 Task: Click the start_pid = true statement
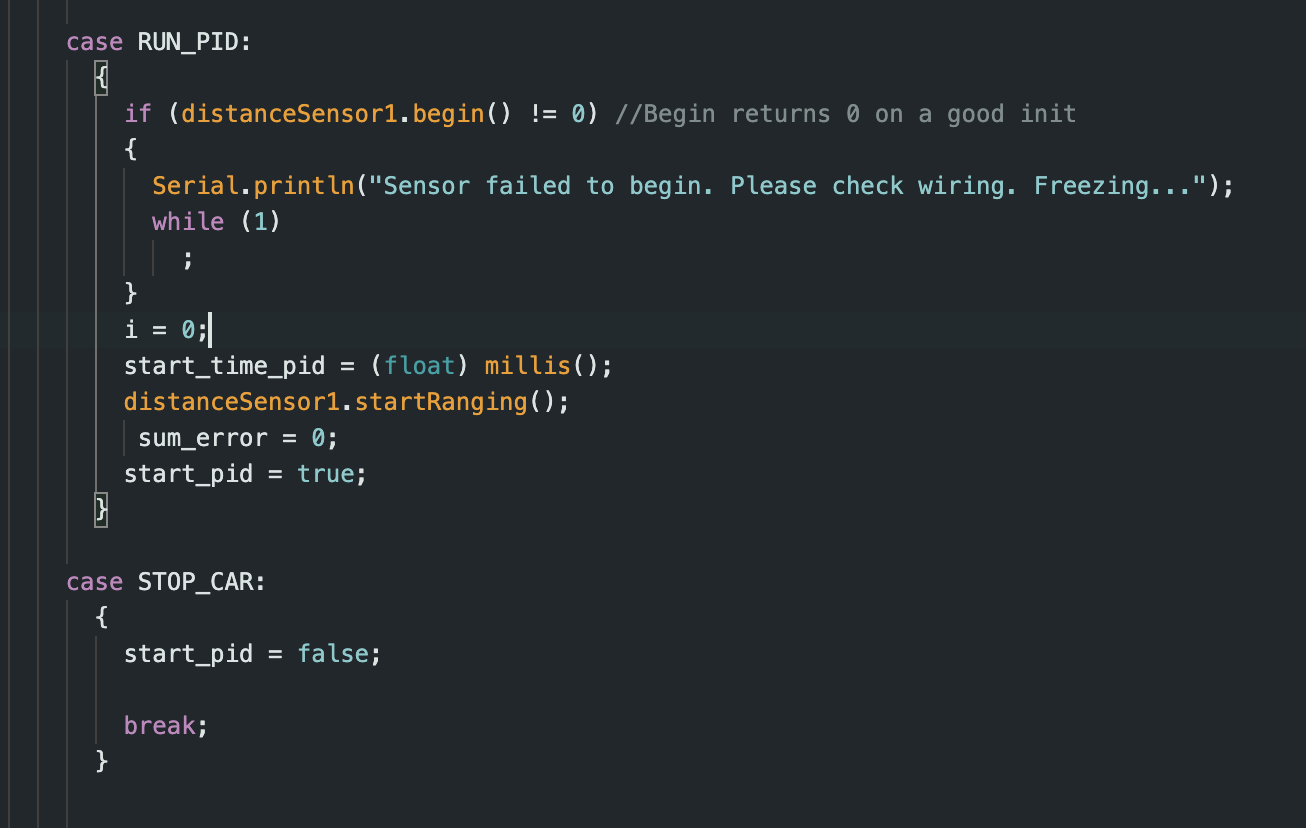pos(246,474)
